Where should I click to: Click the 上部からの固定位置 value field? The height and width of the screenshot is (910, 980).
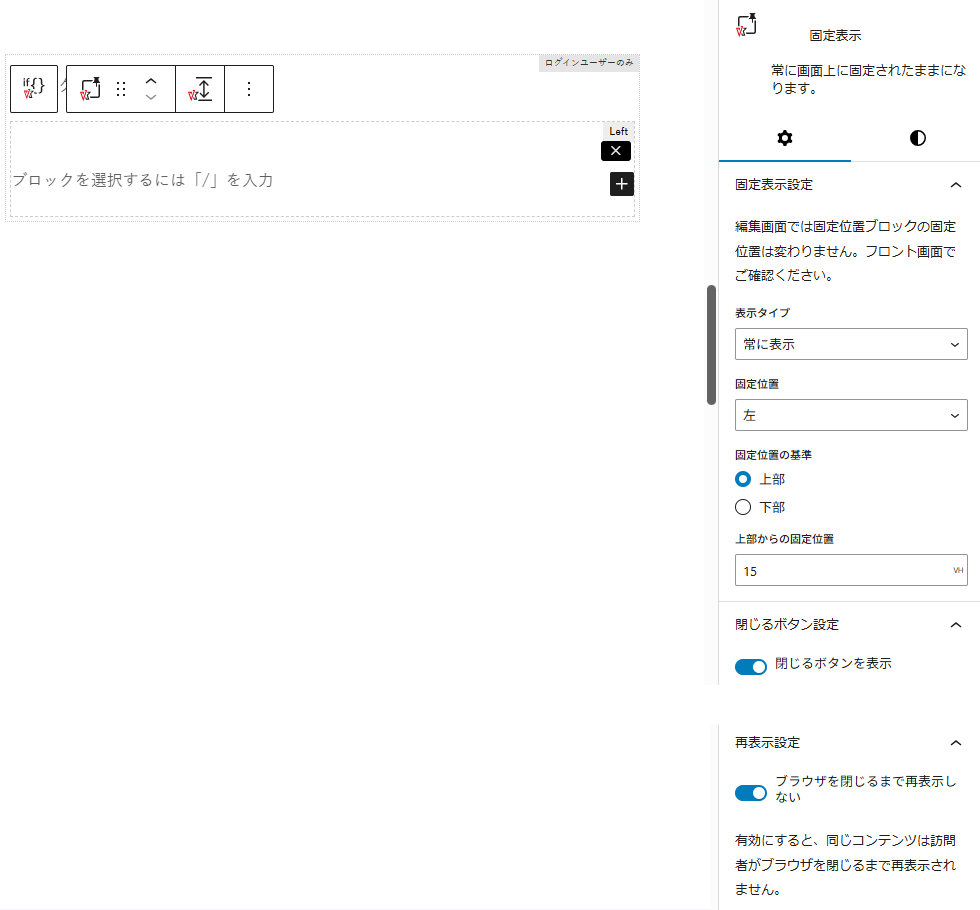pos(851,570)
